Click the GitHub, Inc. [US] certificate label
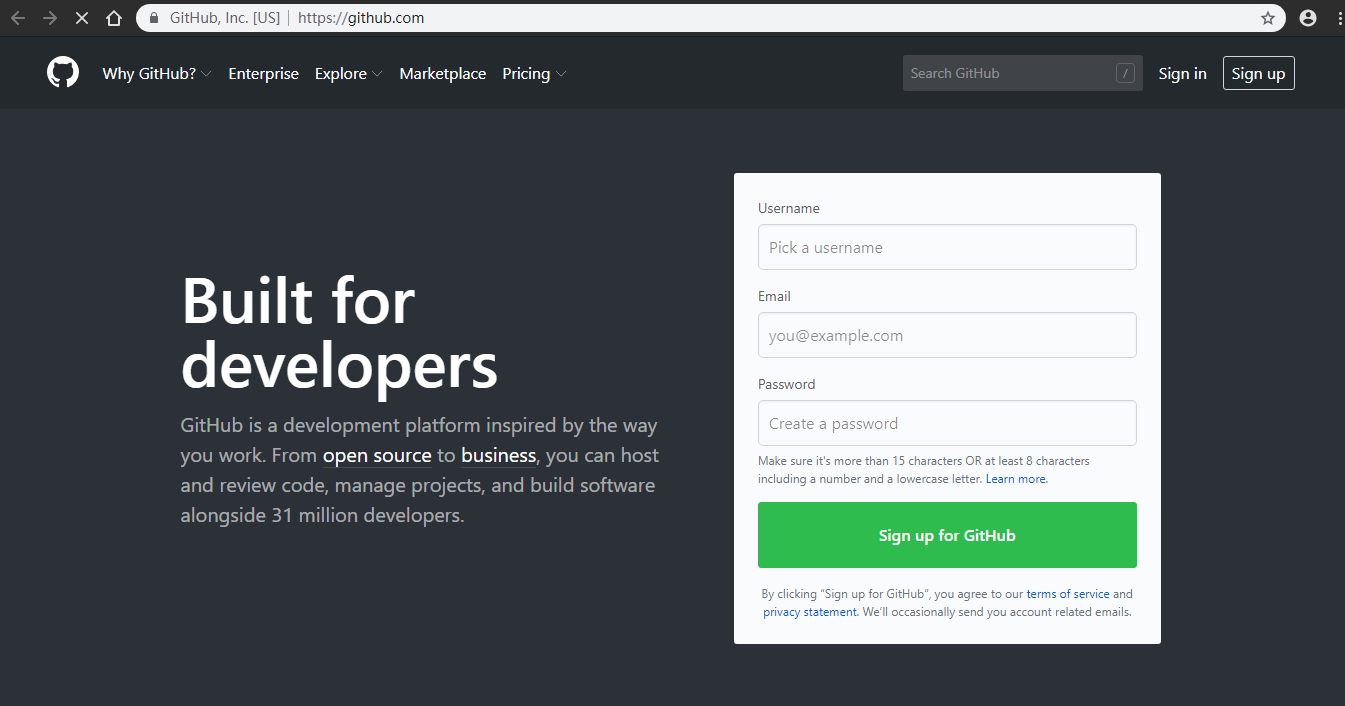Viewport: 1345px width, 706px height. 225,18
